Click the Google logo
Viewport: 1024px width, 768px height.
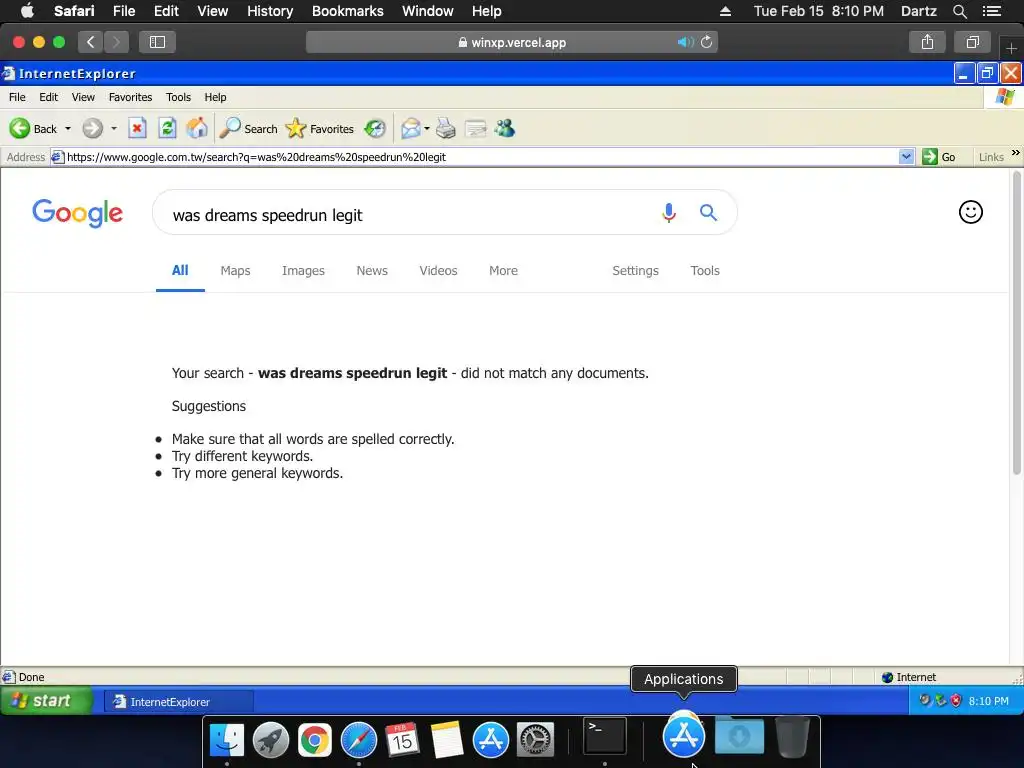pyautogui.click(x=78, y=213)
